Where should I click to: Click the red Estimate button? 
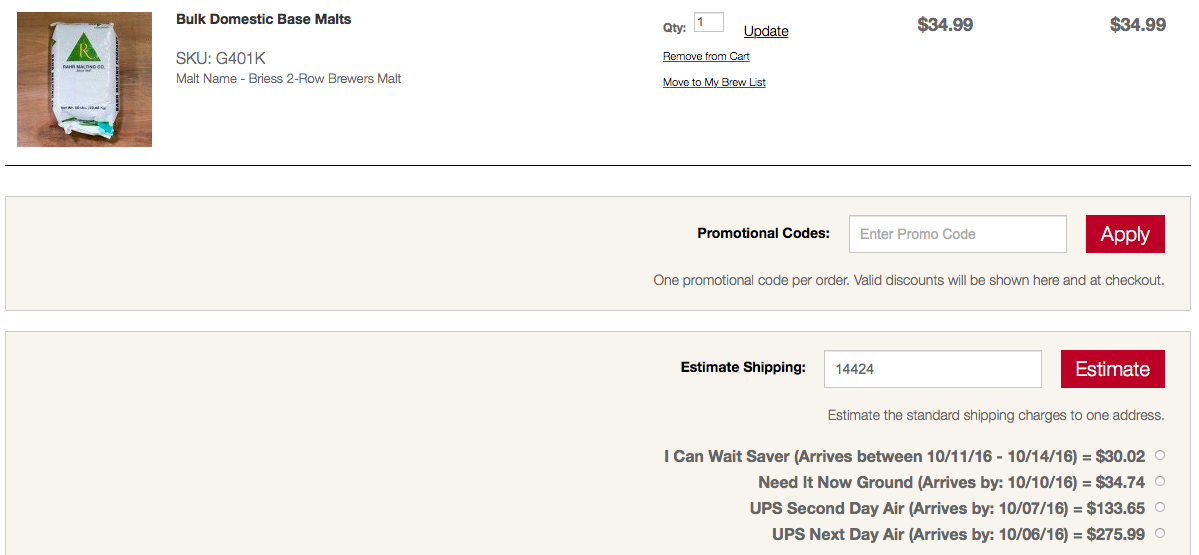pos(1113,368)
